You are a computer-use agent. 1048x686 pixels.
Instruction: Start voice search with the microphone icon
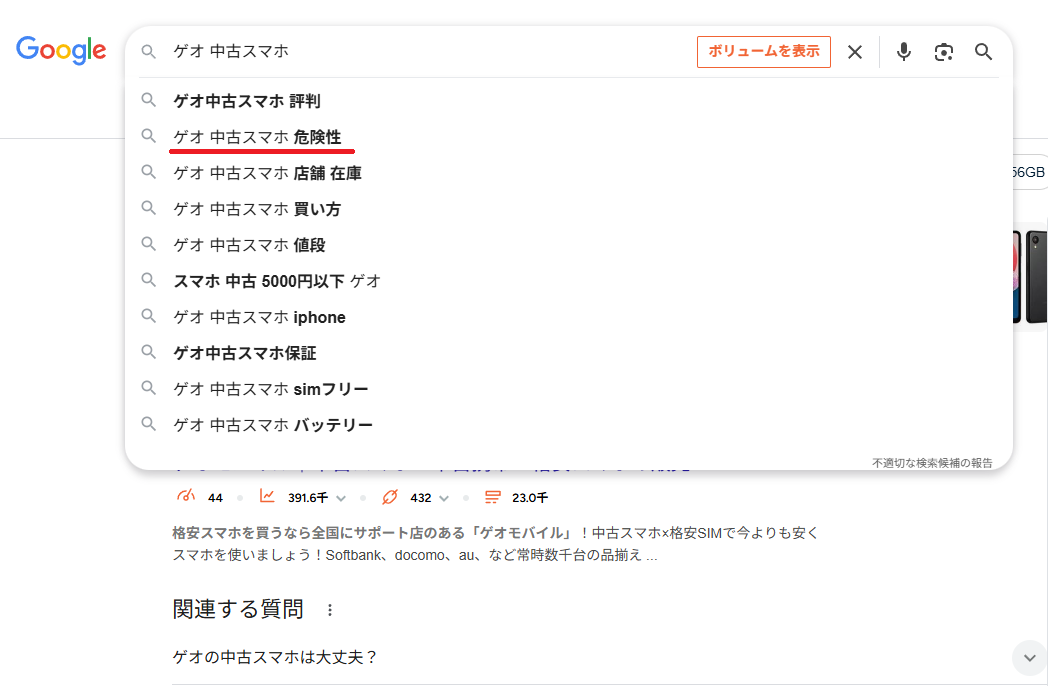(904, 52)
